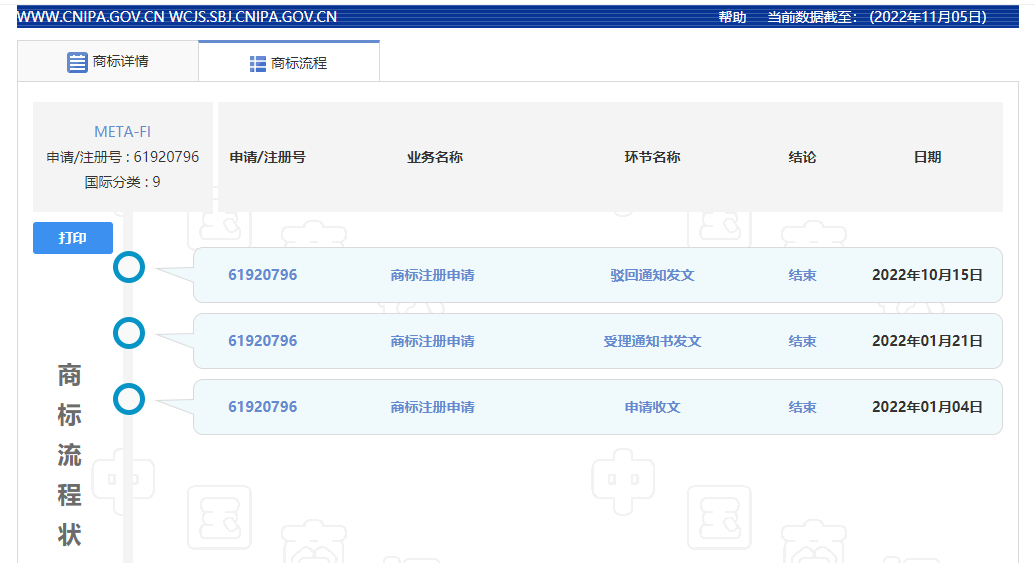This screenshot has height=563, width=1035.
Task: Click 商标注册申请 in the 驳回通知发文 row
Action: coord(432,275)
